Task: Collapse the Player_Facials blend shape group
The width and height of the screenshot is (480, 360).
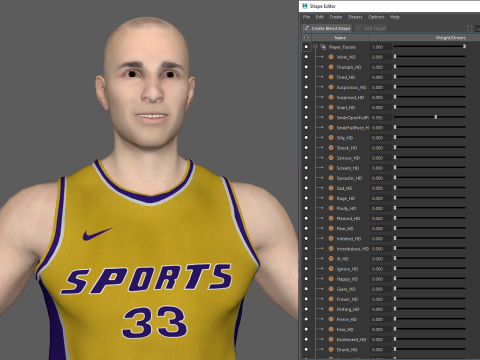Action: click(x=315, y=47)
